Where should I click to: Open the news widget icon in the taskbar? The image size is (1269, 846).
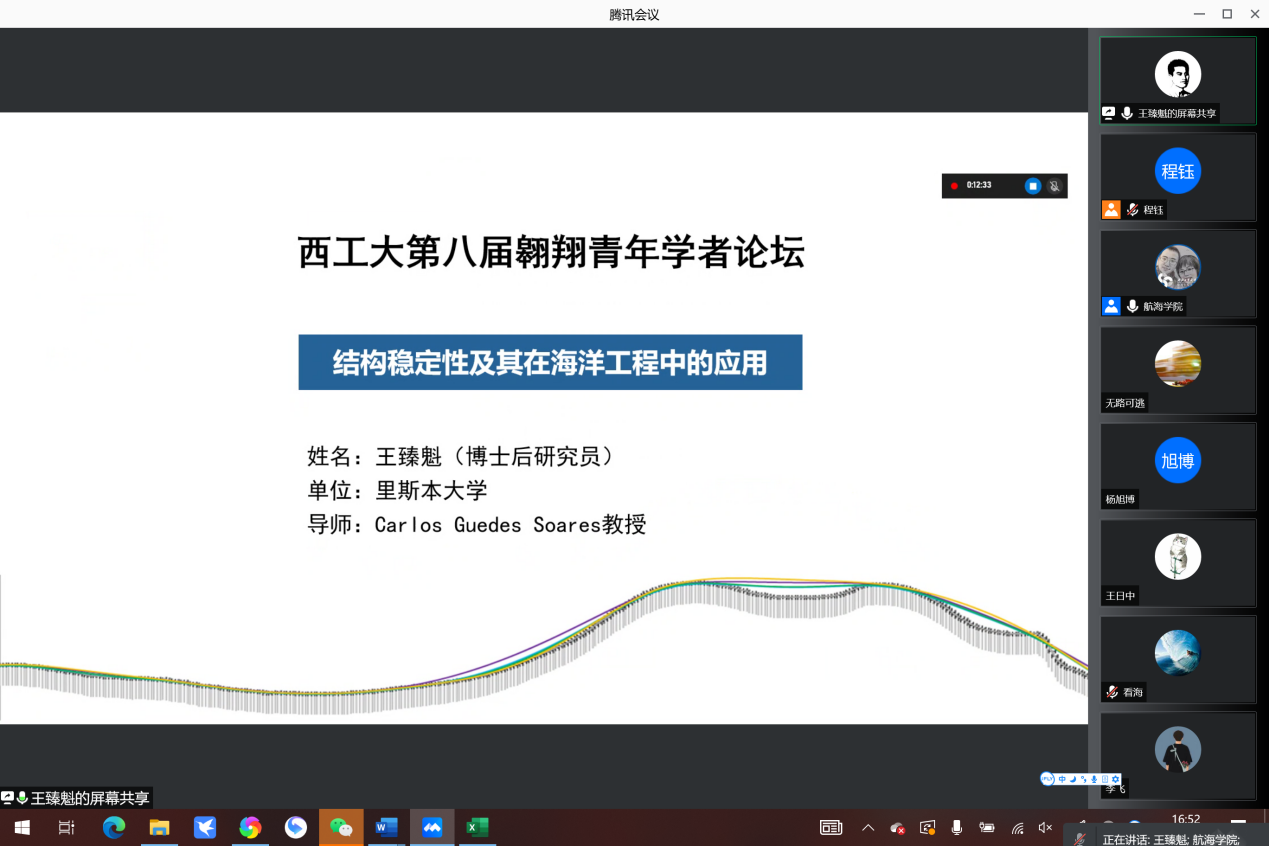click(x=831, y=828)
